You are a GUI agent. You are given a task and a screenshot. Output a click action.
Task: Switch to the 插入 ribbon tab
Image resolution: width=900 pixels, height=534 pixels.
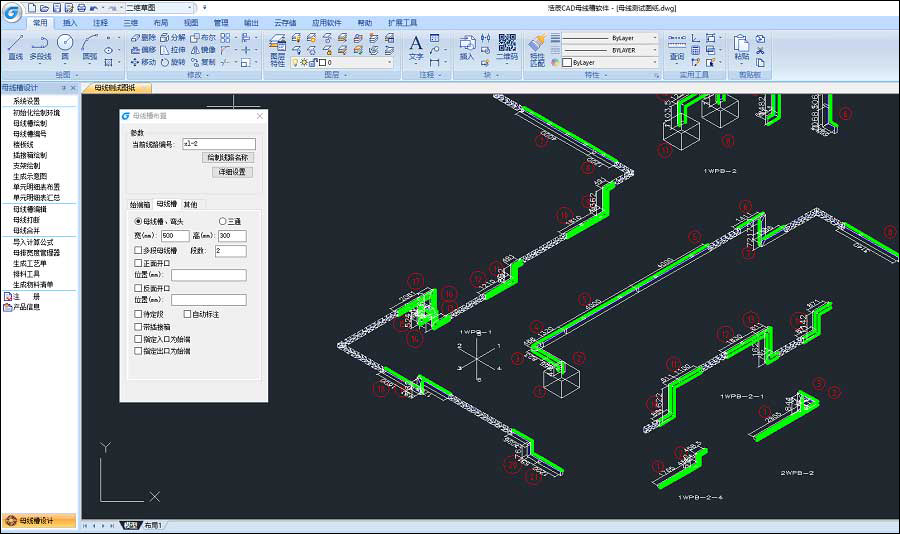(69, 22)
